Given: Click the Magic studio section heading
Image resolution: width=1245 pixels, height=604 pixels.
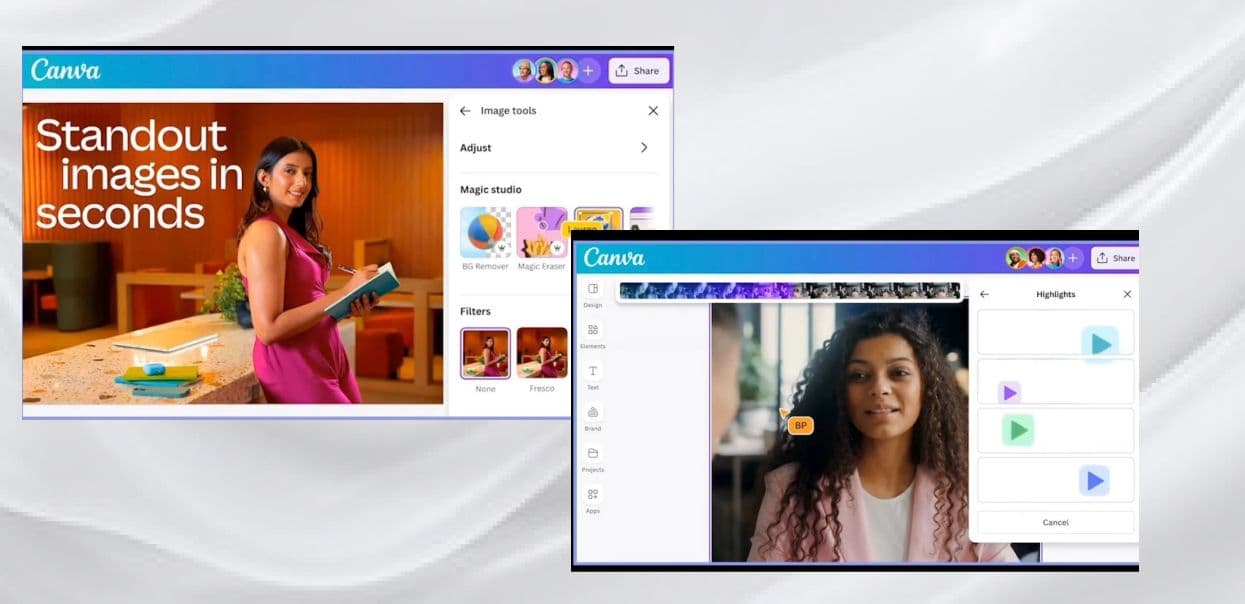Looking at the screenshot, I should pos(491,190).
